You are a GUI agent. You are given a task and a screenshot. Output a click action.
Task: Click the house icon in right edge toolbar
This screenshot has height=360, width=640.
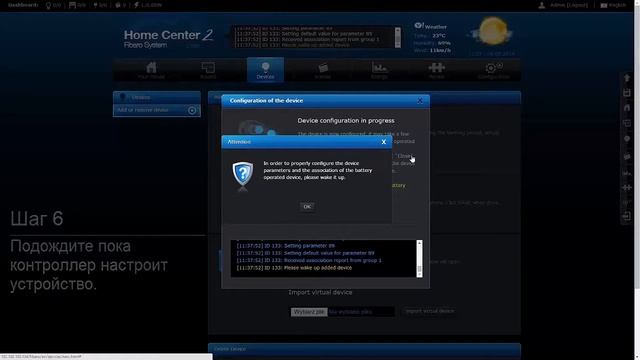(627, 108)
